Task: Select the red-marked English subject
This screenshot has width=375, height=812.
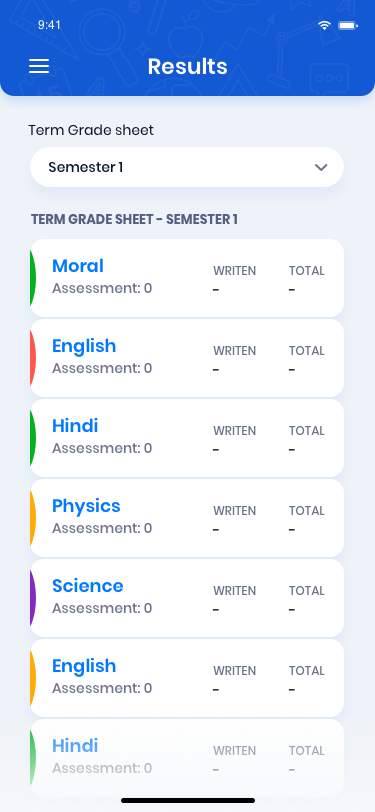Action: [84, 346]
